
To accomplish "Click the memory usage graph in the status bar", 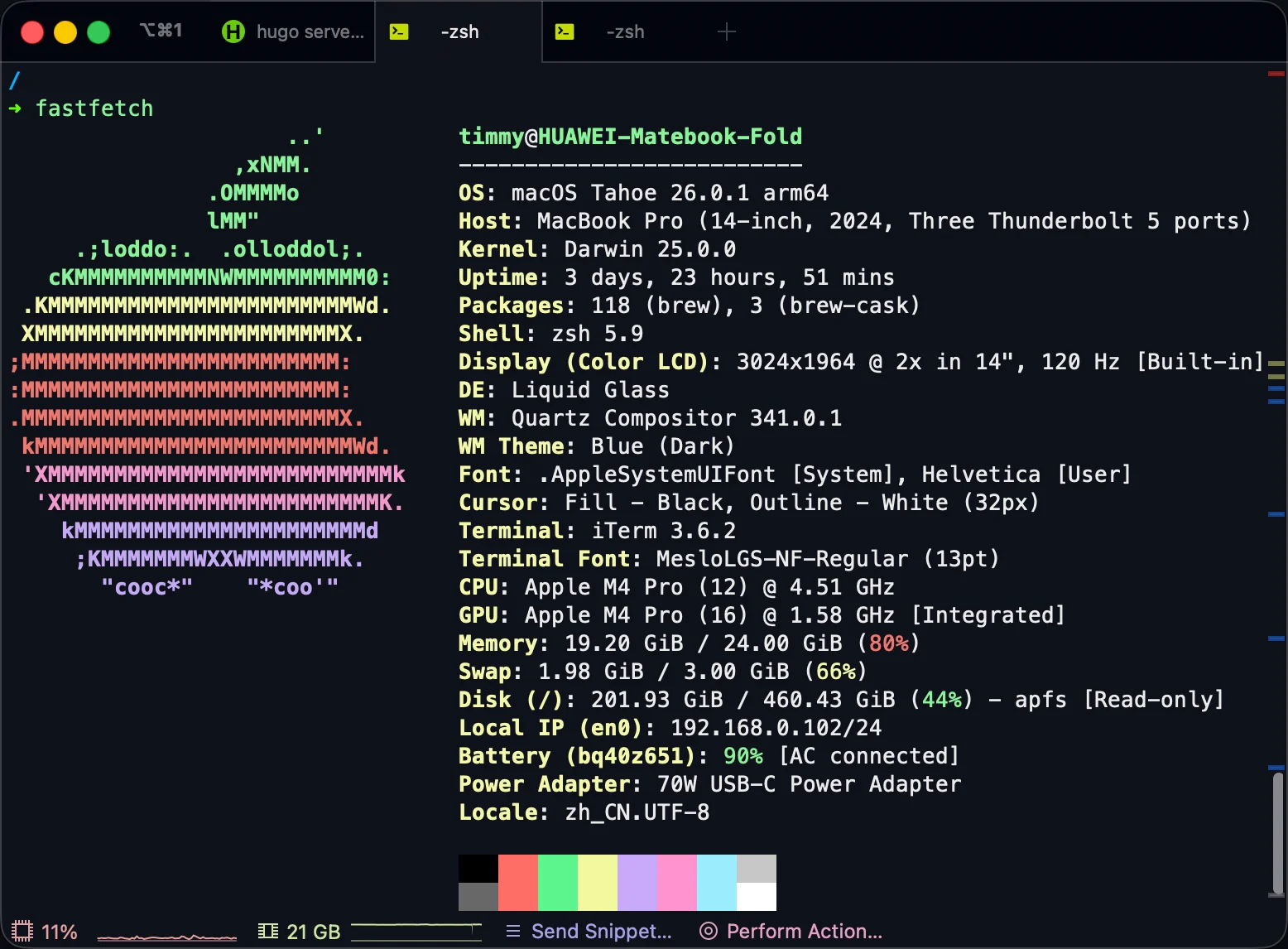I will point(416,932).
